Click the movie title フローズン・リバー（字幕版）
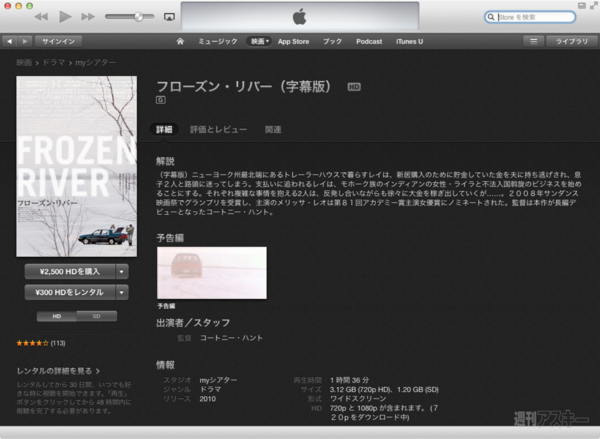This screenshot has width=600, height=439. (x=244, y=86)
